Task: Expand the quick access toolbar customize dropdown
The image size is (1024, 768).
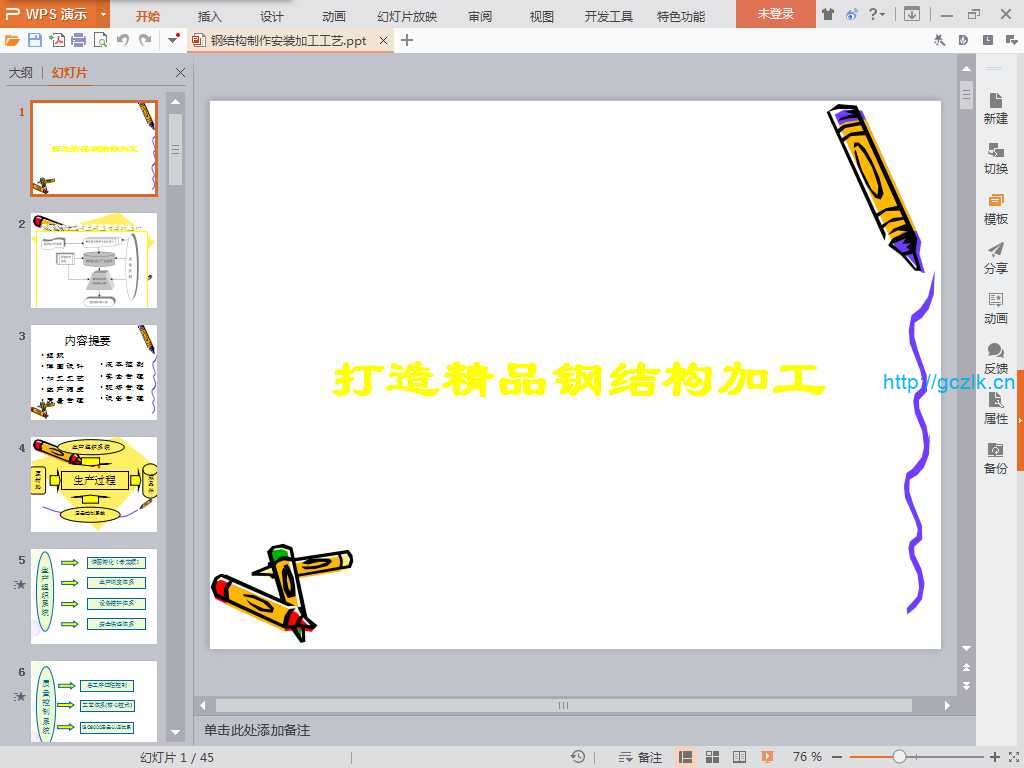Action: pyautogui.click(x=174, y=40)
